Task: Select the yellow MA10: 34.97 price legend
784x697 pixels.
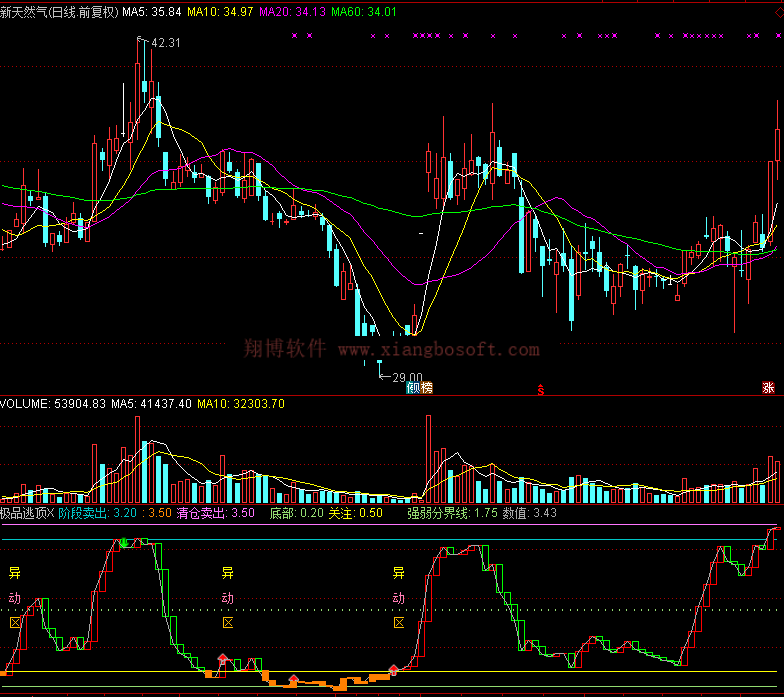Action: [219, 12]
